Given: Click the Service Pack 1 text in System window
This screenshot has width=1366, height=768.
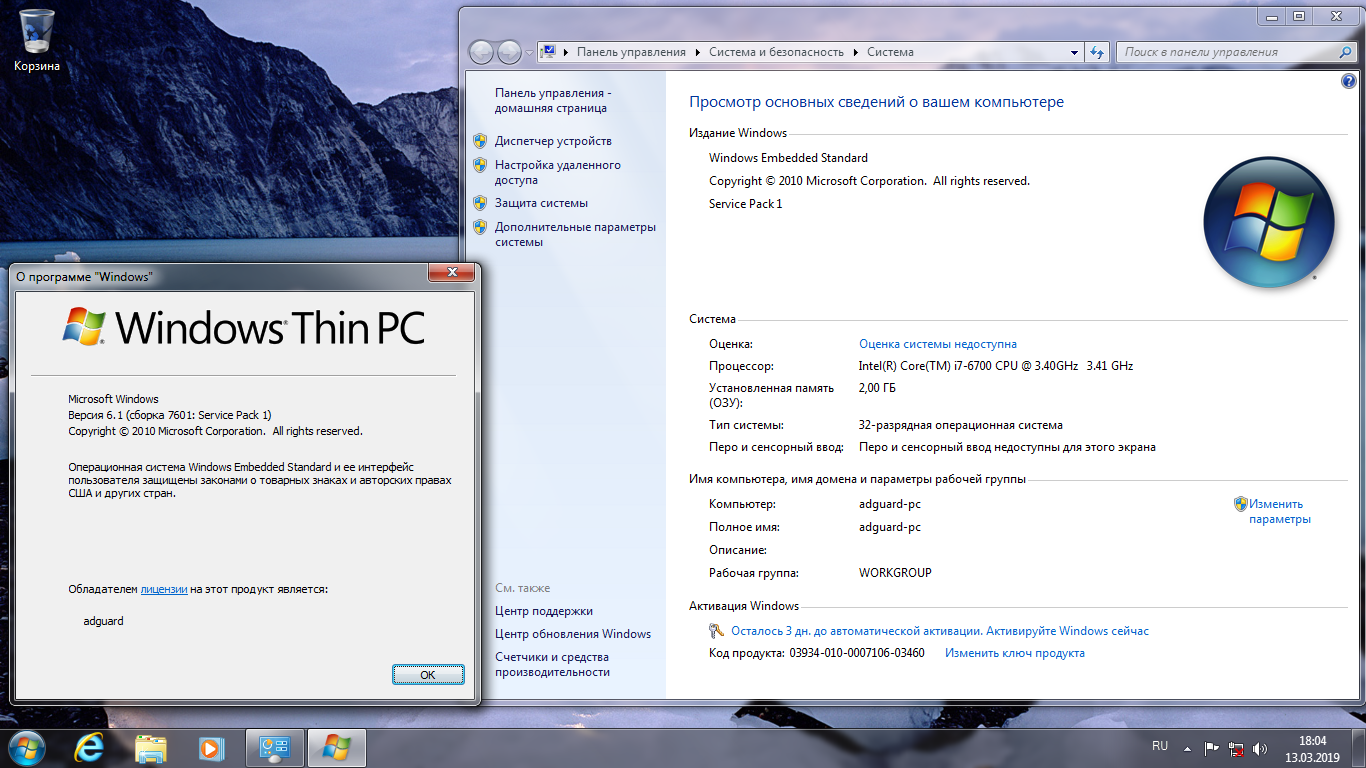Looking at the screenshot, I should (746, 204).
